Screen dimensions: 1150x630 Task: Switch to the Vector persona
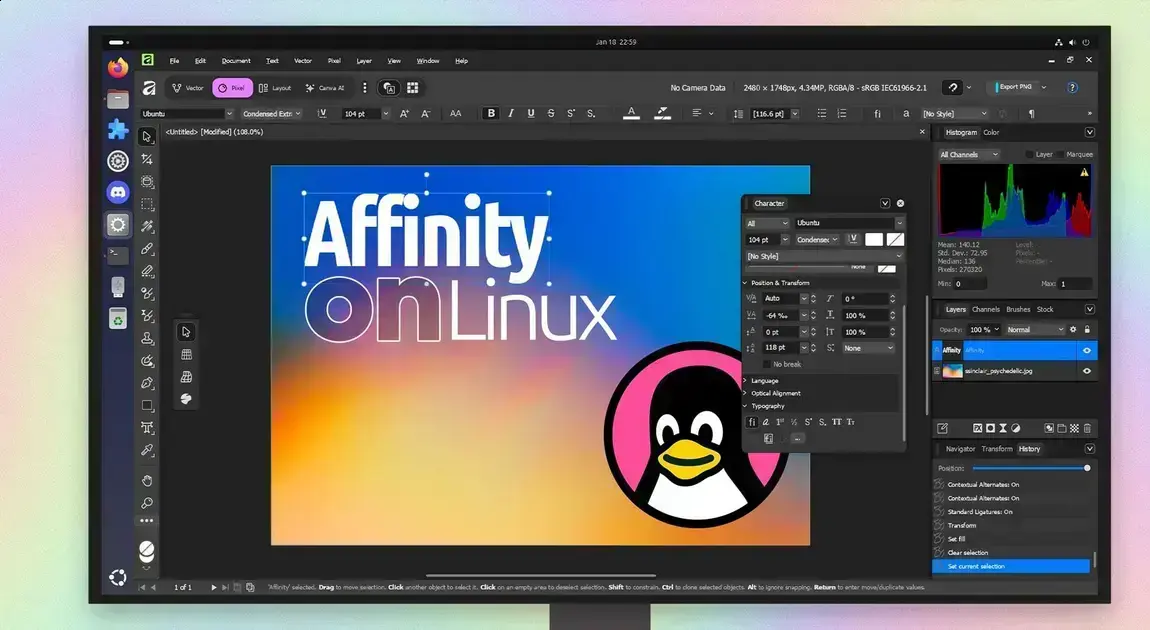(188, 88)
